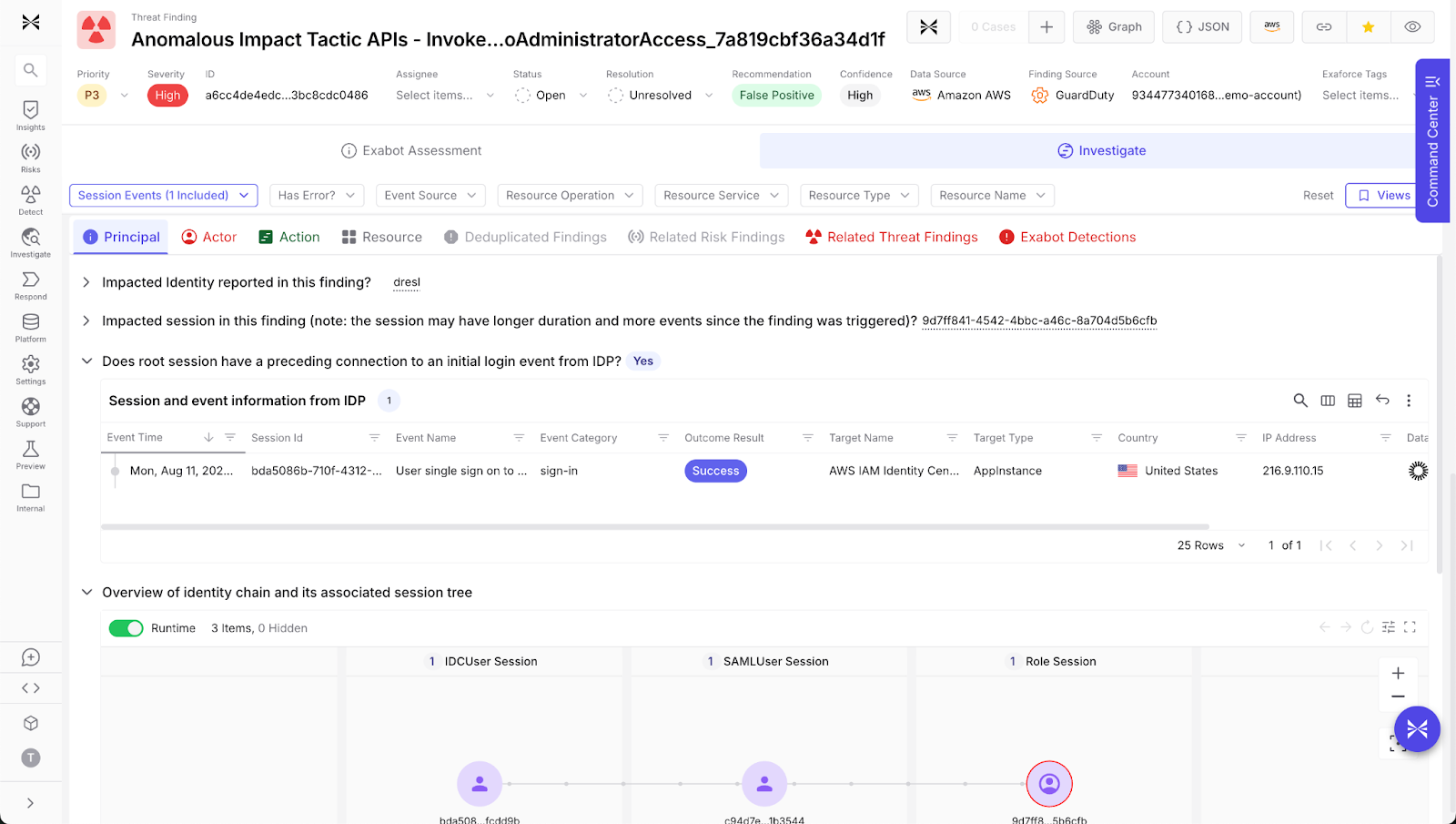Switch to the Resource tab

point(382,238)
